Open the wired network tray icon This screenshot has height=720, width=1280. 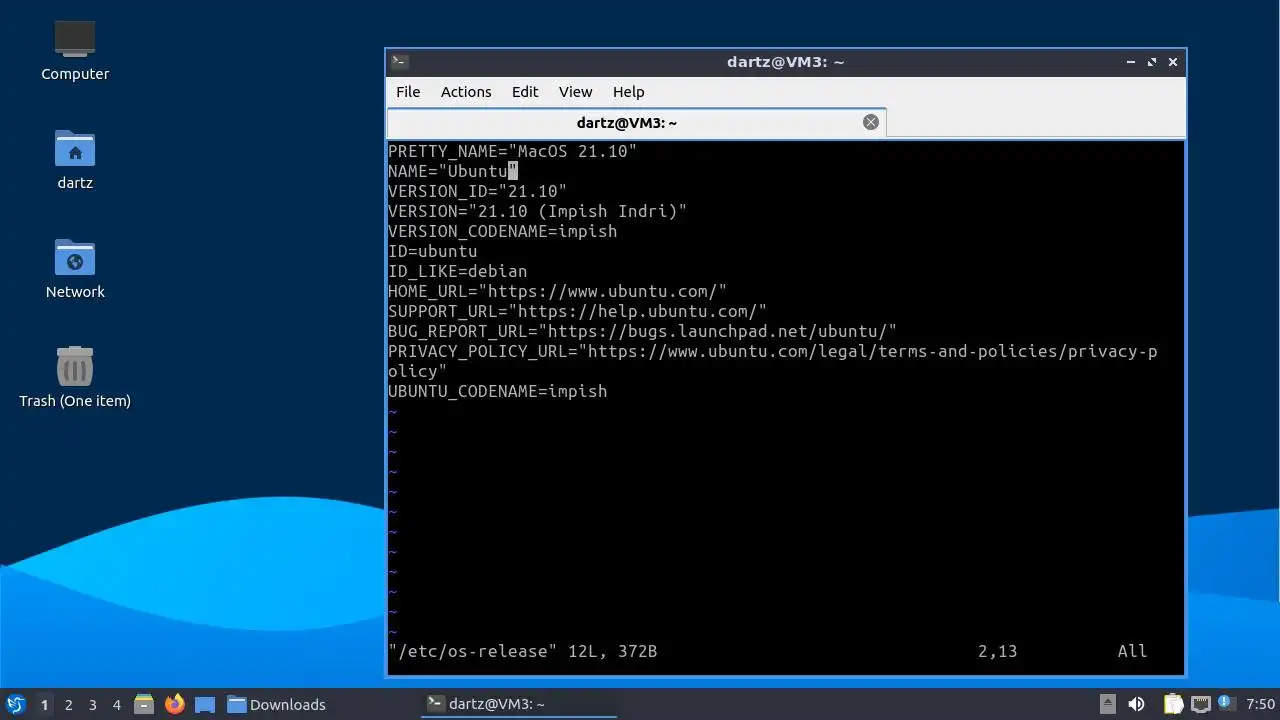click(1200, 704)
